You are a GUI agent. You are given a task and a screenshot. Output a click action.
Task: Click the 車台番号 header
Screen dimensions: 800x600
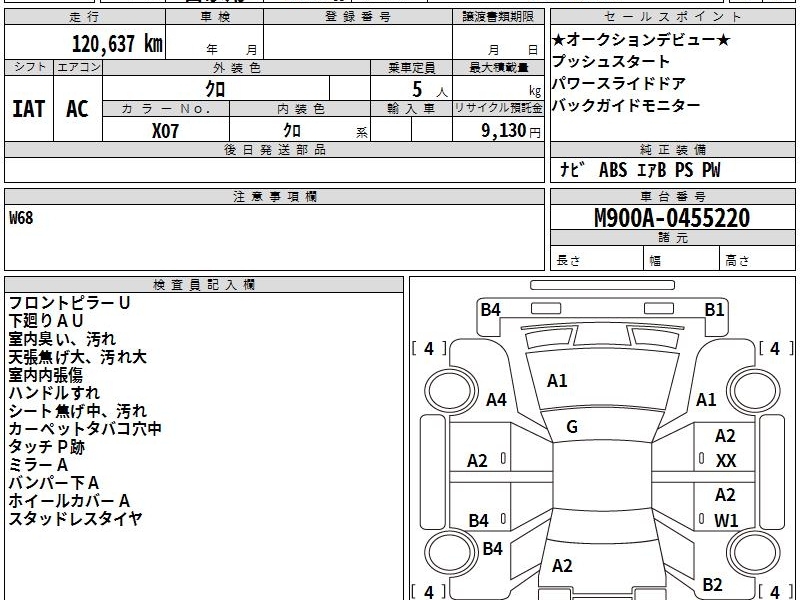point(672,196)
